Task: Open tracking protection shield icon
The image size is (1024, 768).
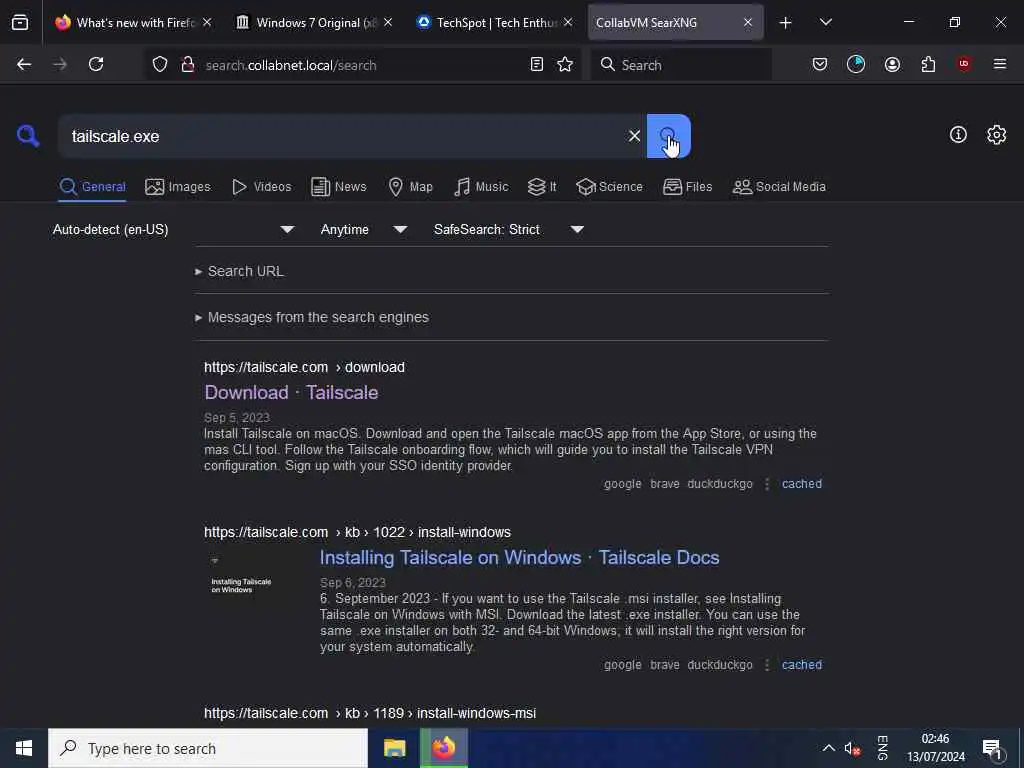Action: coord(160,65)
